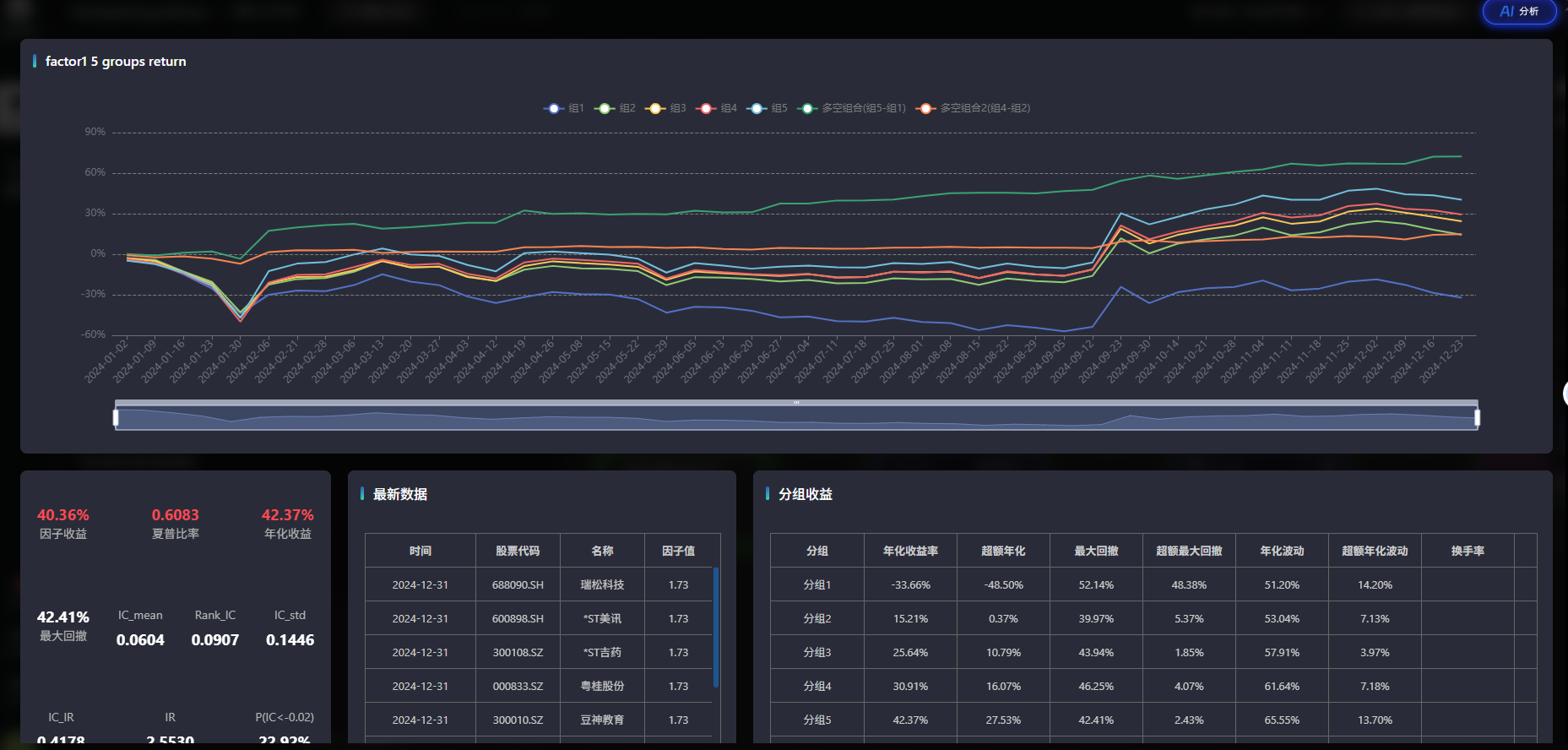This screenshot has width=1568, height=750.
Task: Click the 2024-12-23 x-axis date label
Action: [1443, 360]
